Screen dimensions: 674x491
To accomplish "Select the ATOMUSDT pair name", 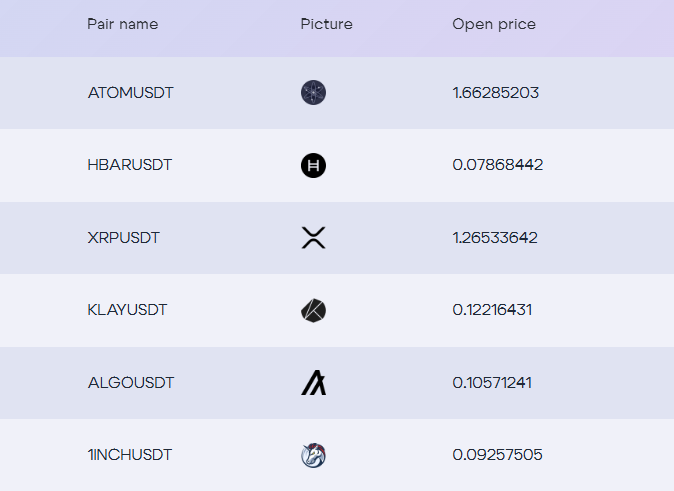I will [130, 93].
